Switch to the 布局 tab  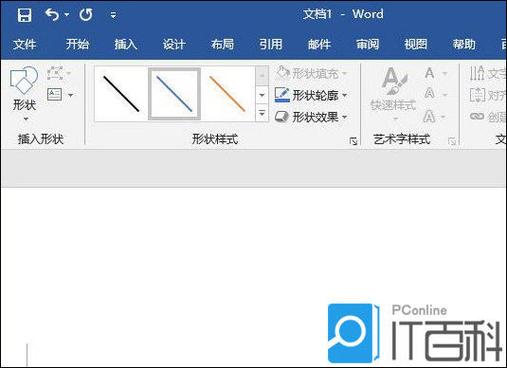[x=222, y=44]
